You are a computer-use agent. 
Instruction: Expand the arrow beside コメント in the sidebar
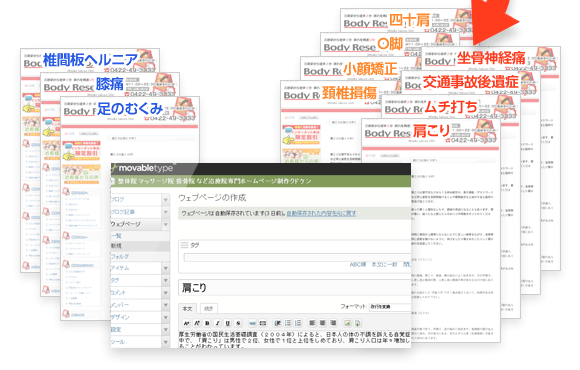tap(166, 293)
